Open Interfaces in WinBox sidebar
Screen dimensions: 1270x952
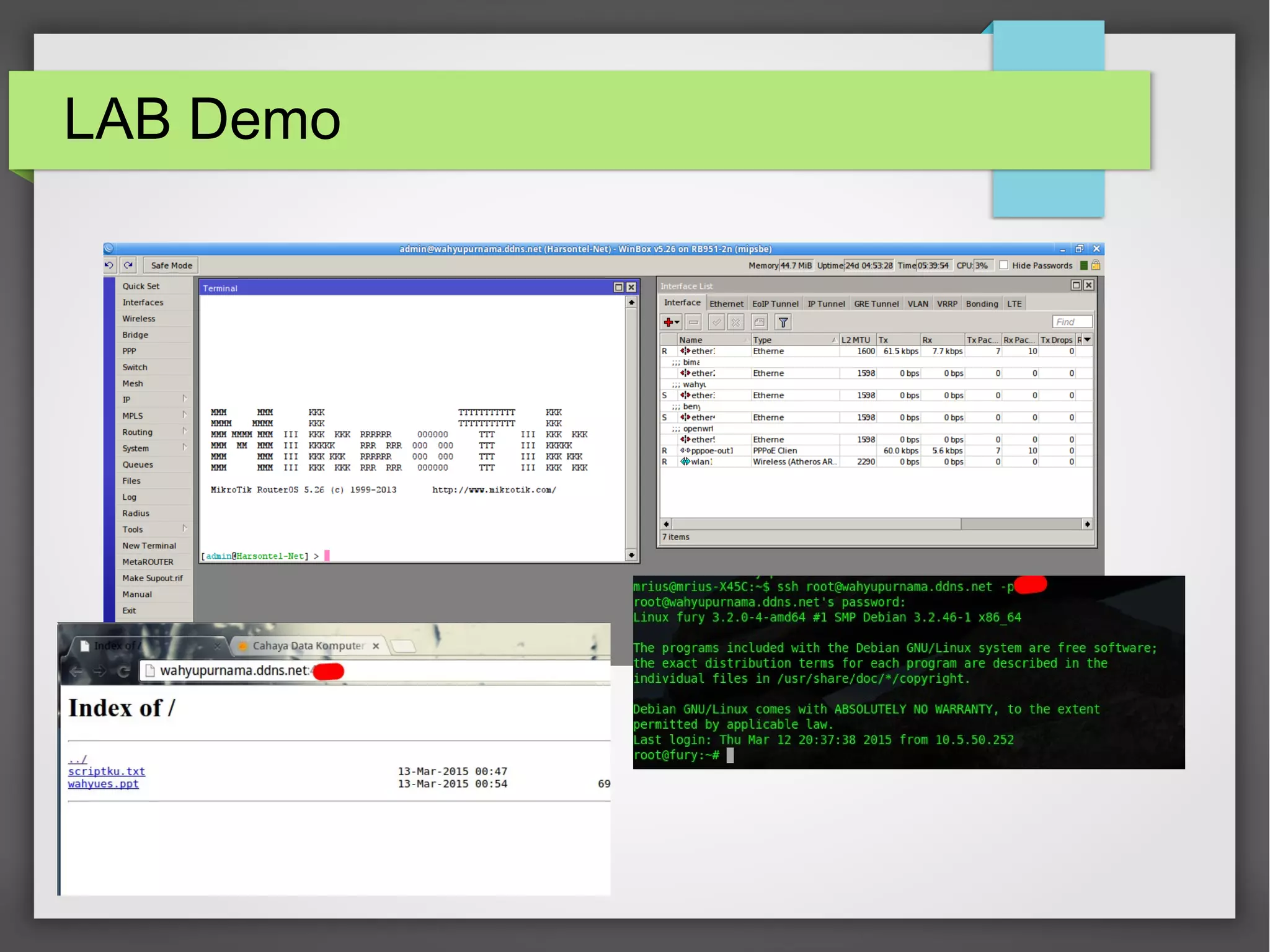click(143, 302)
